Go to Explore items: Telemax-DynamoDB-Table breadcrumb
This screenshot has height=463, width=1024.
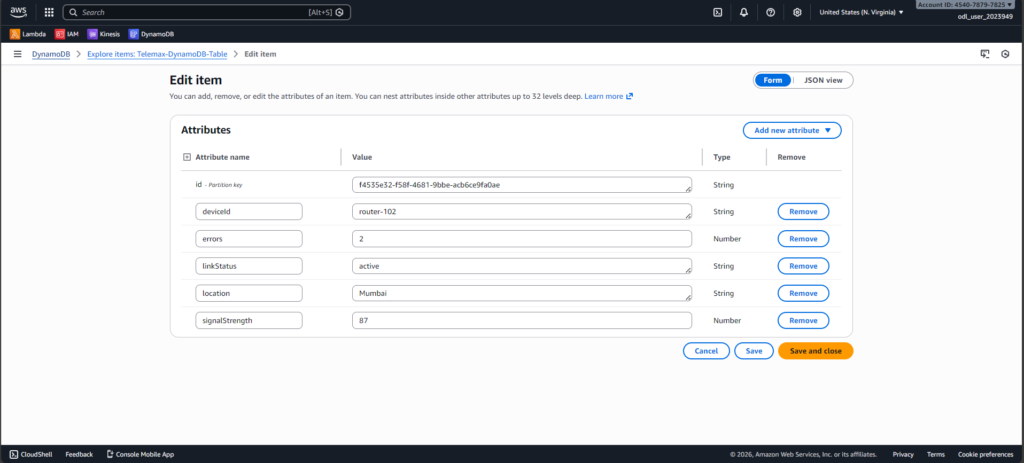tap(157, 53)
